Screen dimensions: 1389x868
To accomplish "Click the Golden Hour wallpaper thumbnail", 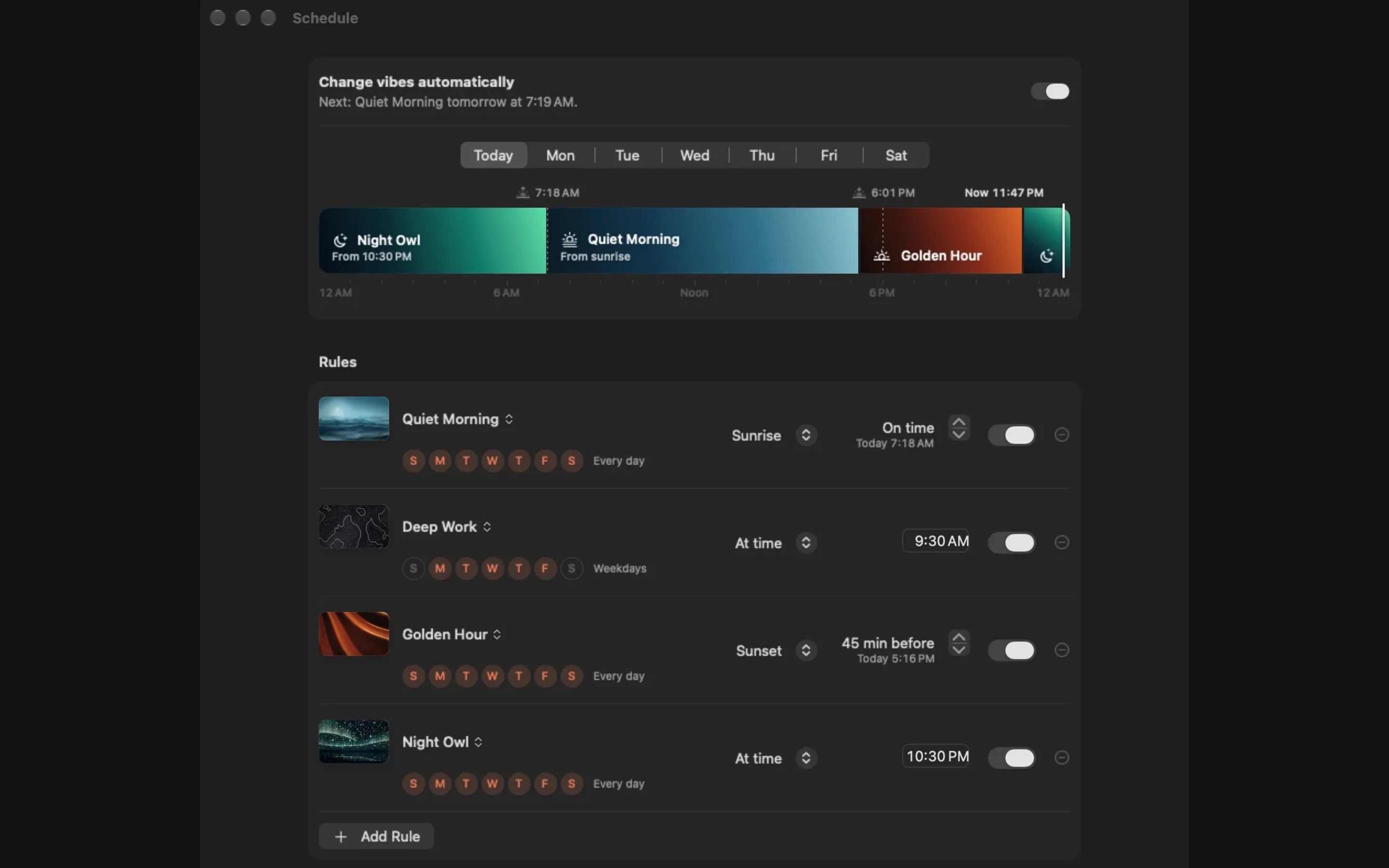I will tap(354, 634).
